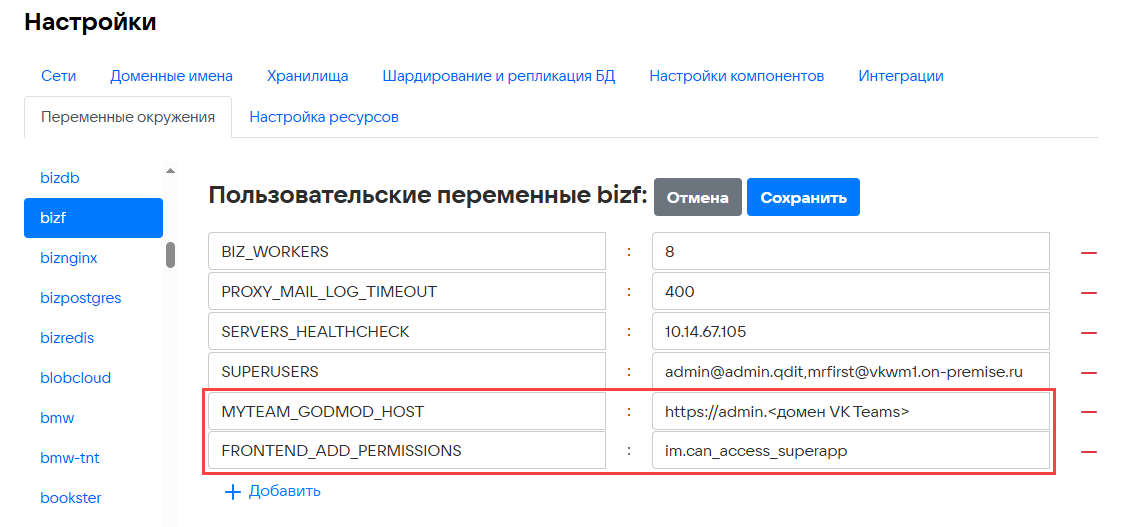Screen dimensions: 1145x527
Task: Switch to Доменные имена tab
Action: [x=171, y=76]
